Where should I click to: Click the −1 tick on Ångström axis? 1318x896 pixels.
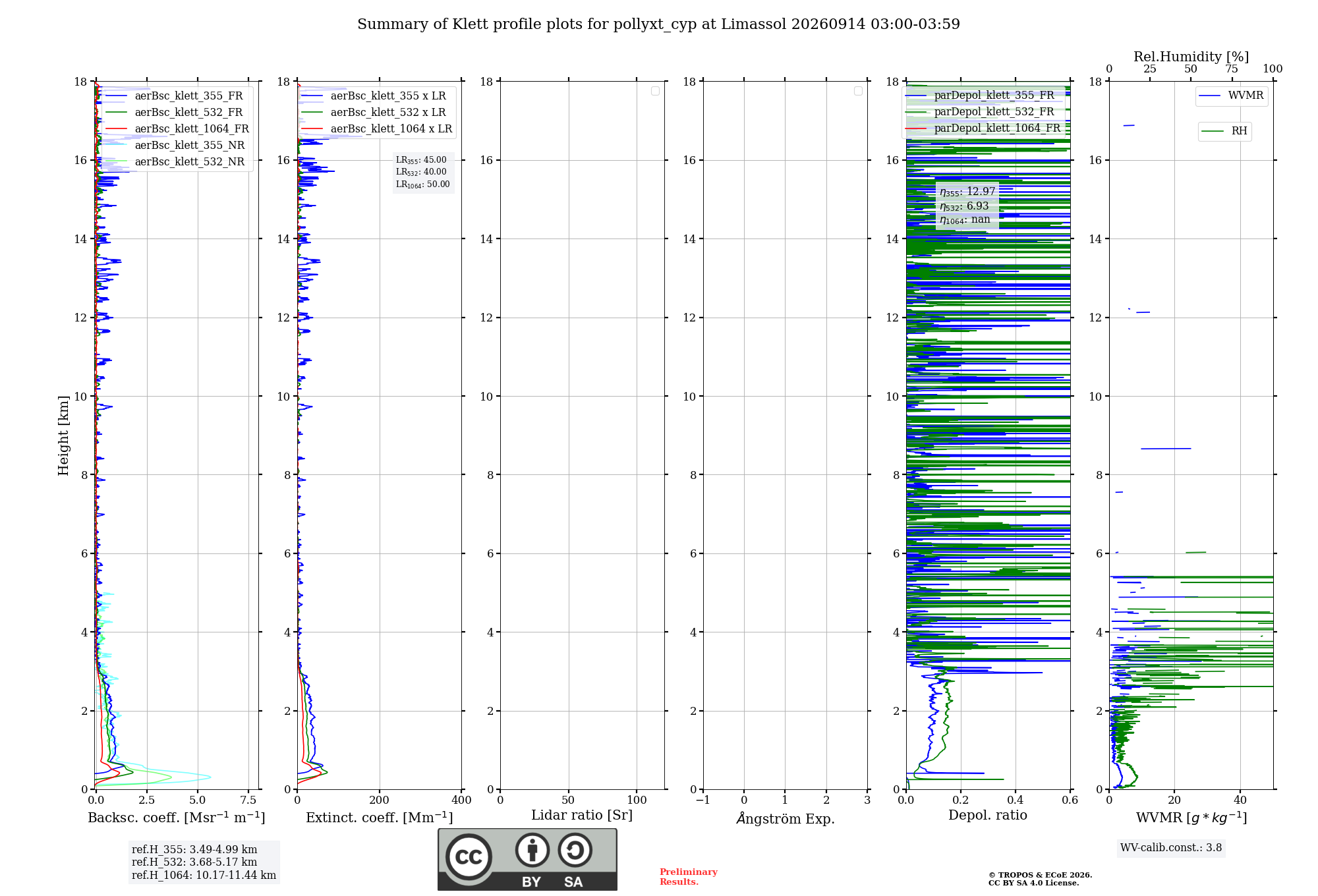tap(703, 800)
